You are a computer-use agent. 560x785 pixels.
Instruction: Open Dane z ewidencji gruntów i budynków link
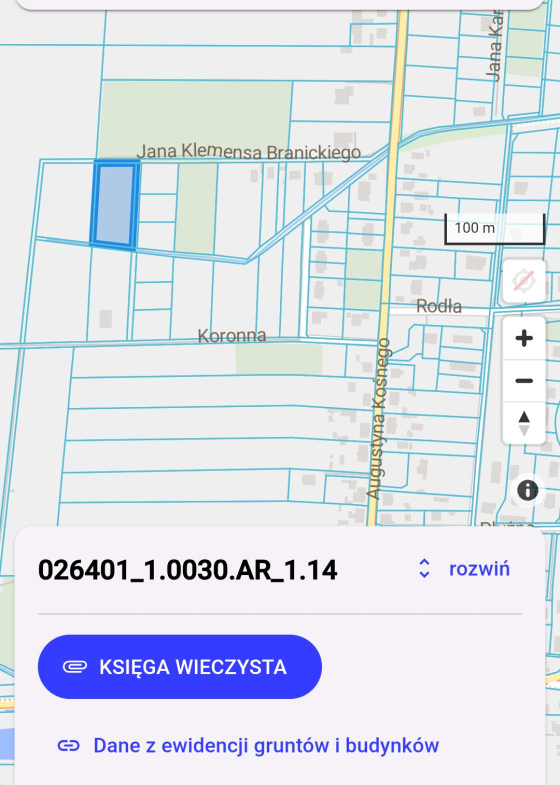coord(266,745)
